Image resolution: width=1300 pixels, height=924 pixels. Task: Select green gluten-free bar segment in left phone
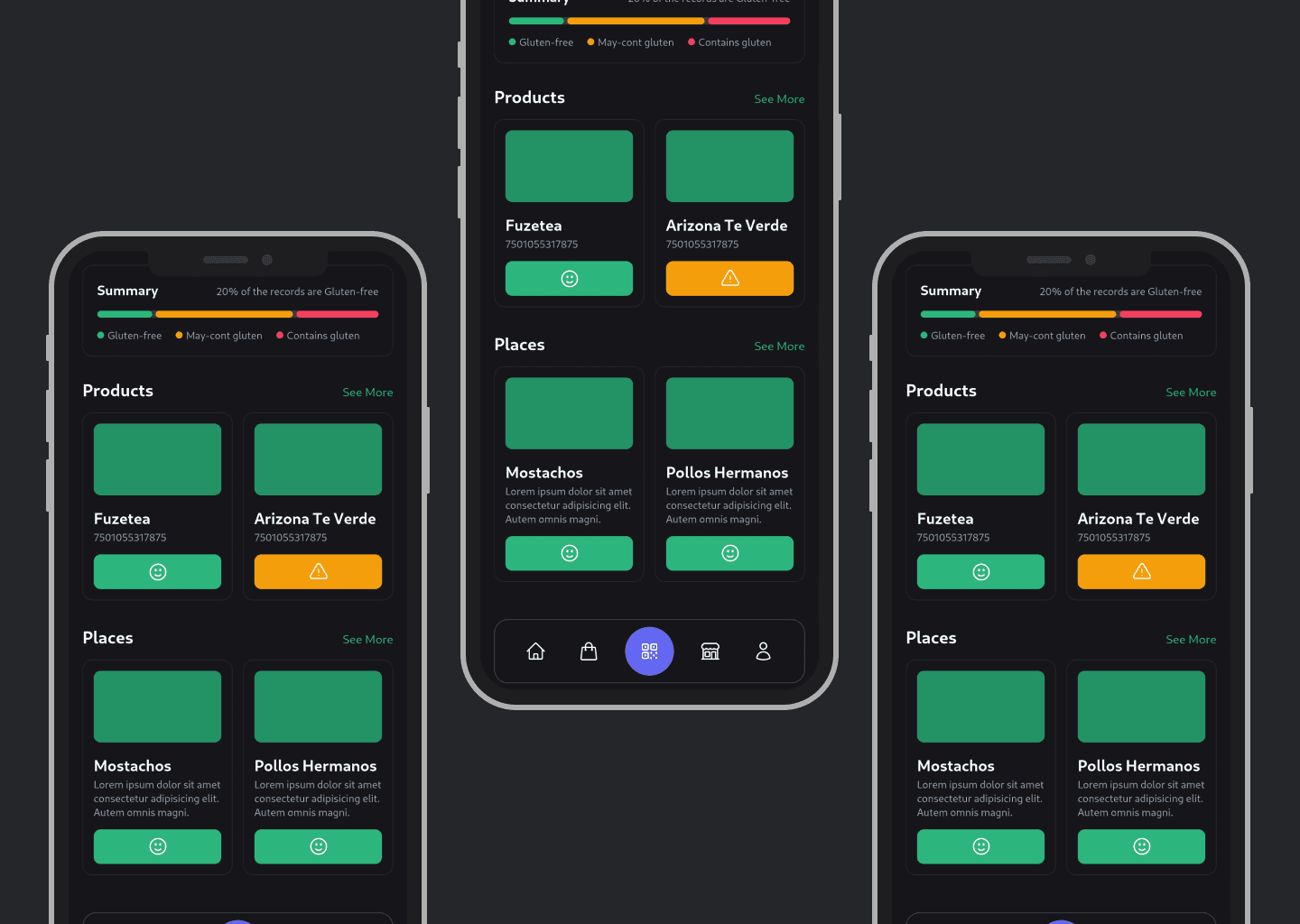[x=125, y=314]
